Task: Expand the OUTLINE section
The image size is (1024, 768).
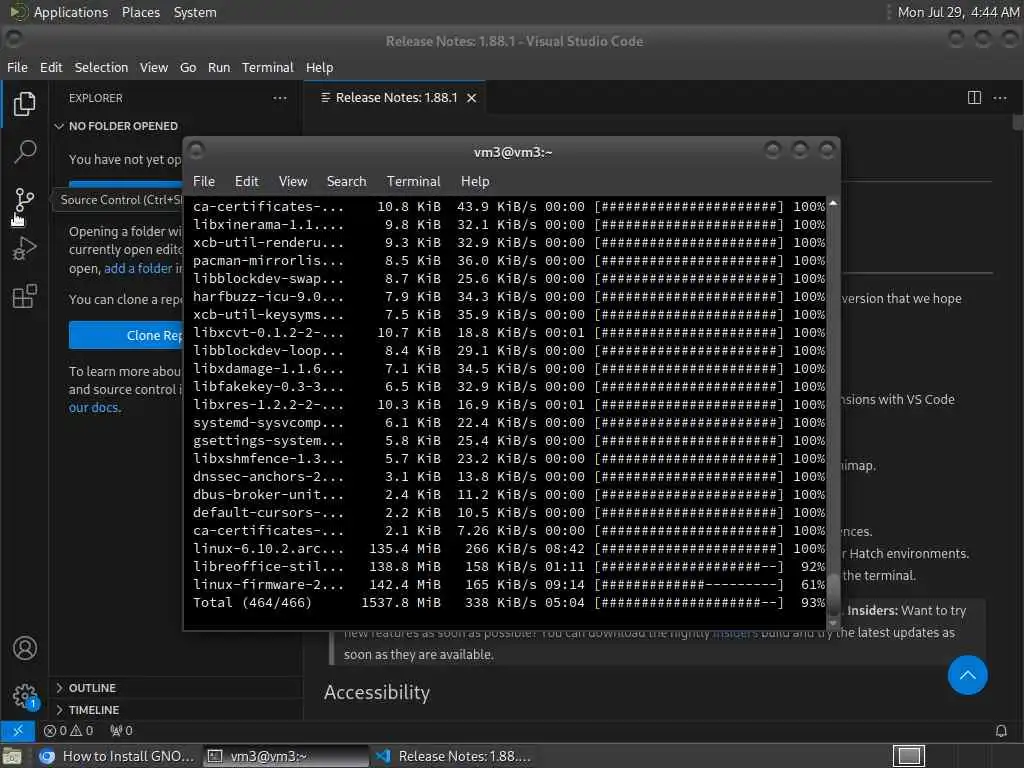Action: point(92,688)
